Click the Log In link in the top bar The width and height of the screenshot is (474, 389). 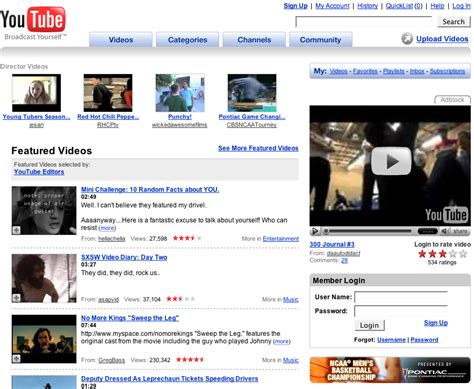coord(461,6)
